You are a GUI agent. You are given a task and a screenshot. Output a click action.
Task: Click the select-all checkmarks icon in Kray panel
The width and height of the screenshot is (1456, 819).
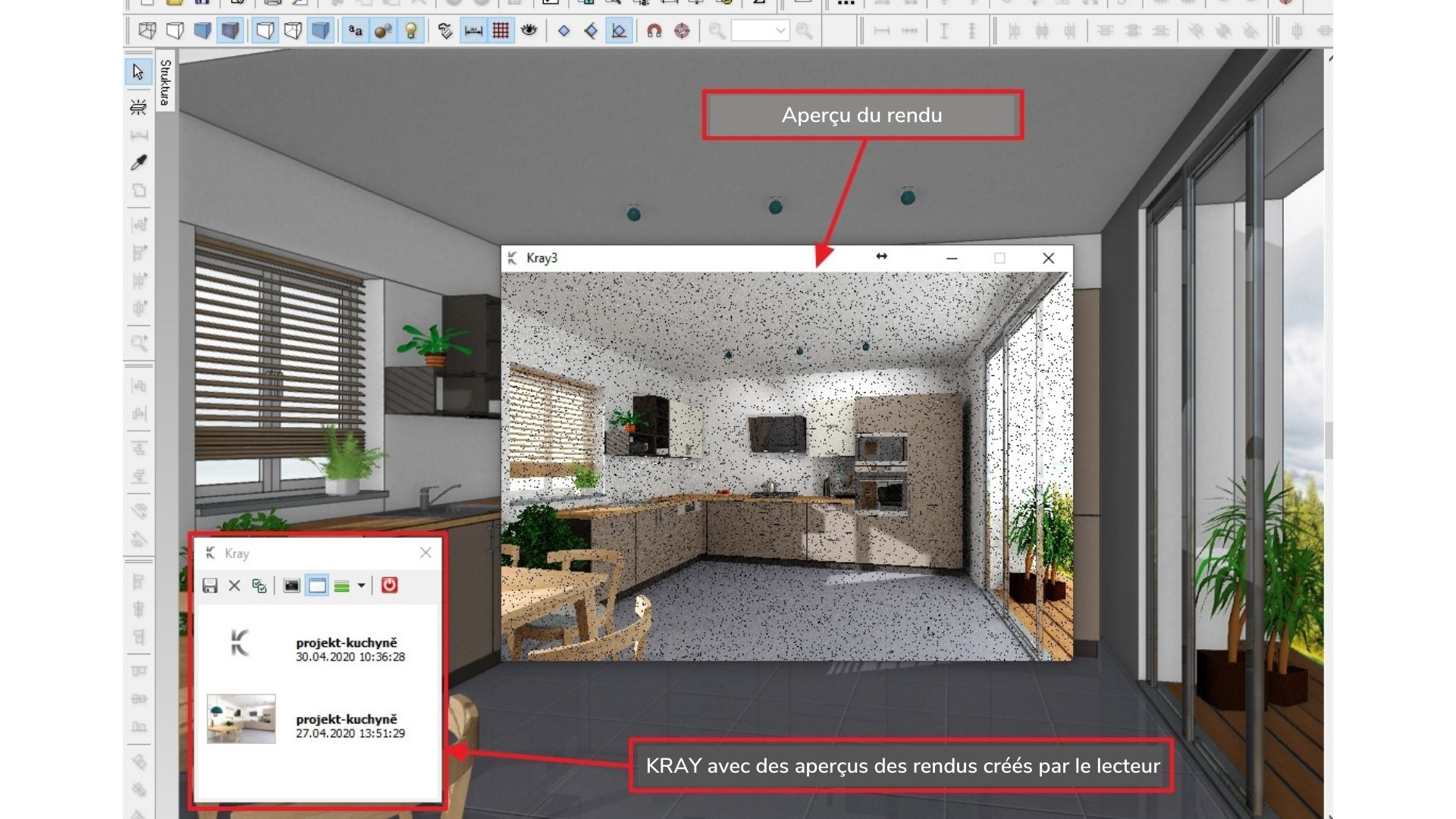point(259,585)
